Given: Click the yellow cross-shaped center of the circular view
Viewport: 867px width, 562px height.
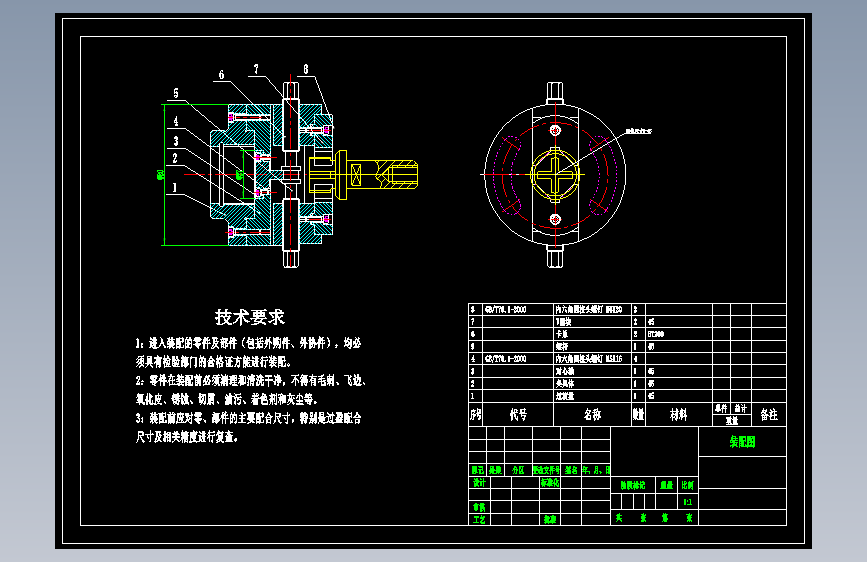Looking at the screenshot, I should (x=555, y=175).
